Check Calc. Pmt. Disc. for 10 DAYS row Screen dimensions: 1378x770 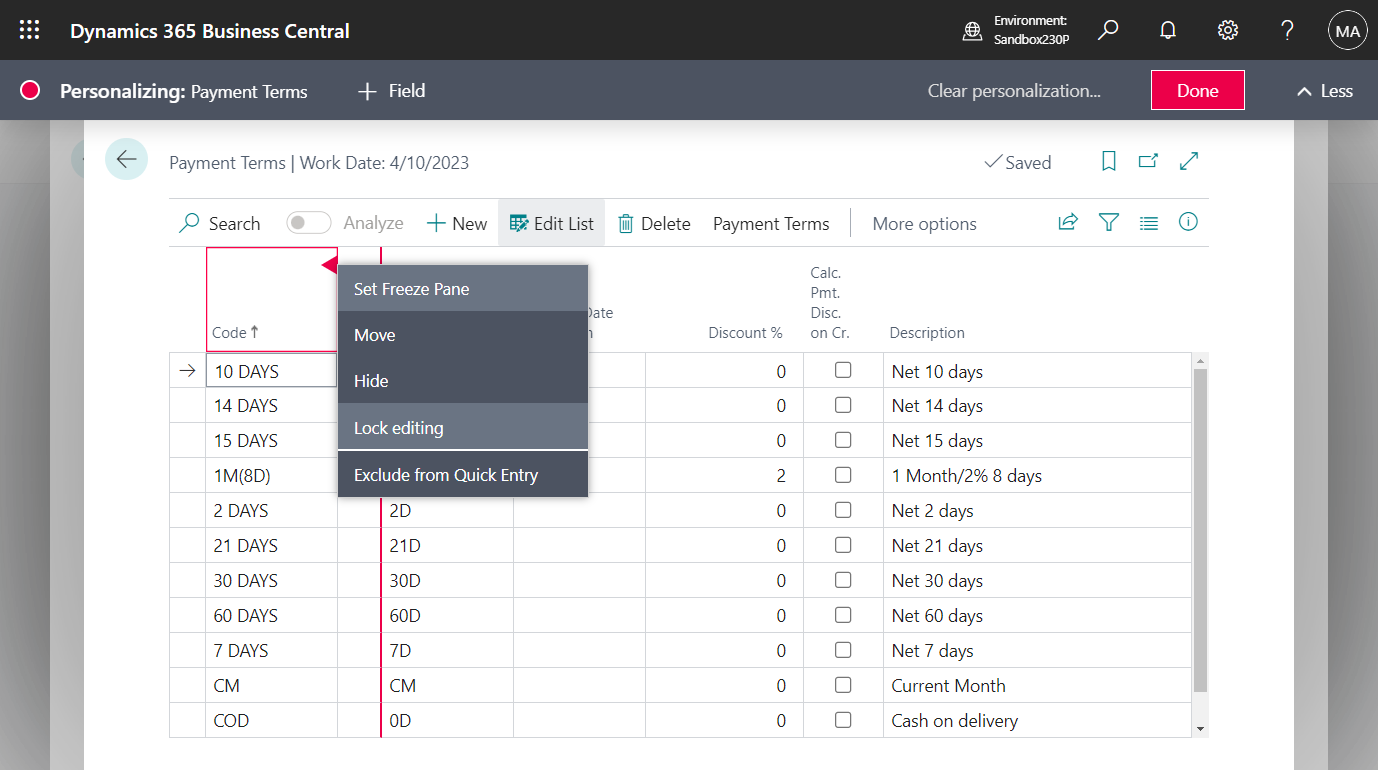coord(843,370)
